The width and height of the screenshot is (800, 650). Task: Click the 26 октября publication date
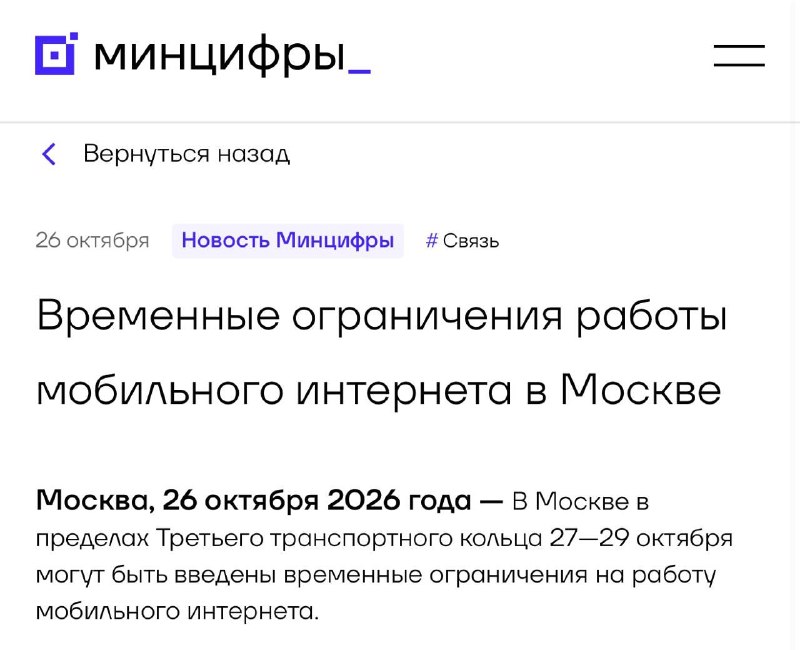(92, 240)
